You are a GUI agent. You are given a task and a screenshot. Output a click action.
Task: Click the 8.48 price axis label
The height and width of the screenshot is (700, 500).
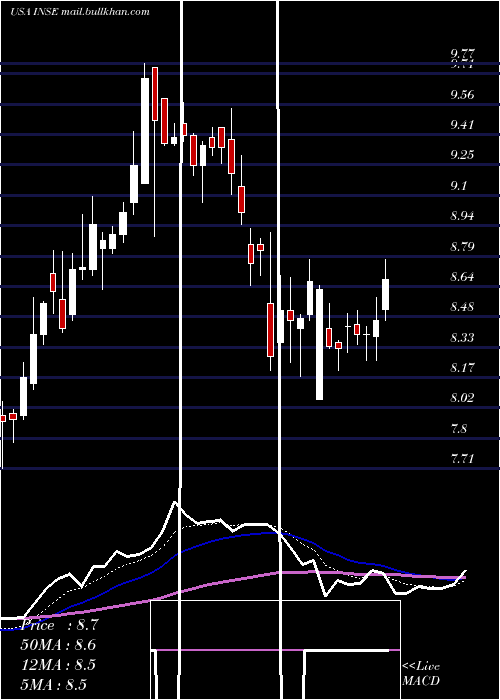(462, 307)
